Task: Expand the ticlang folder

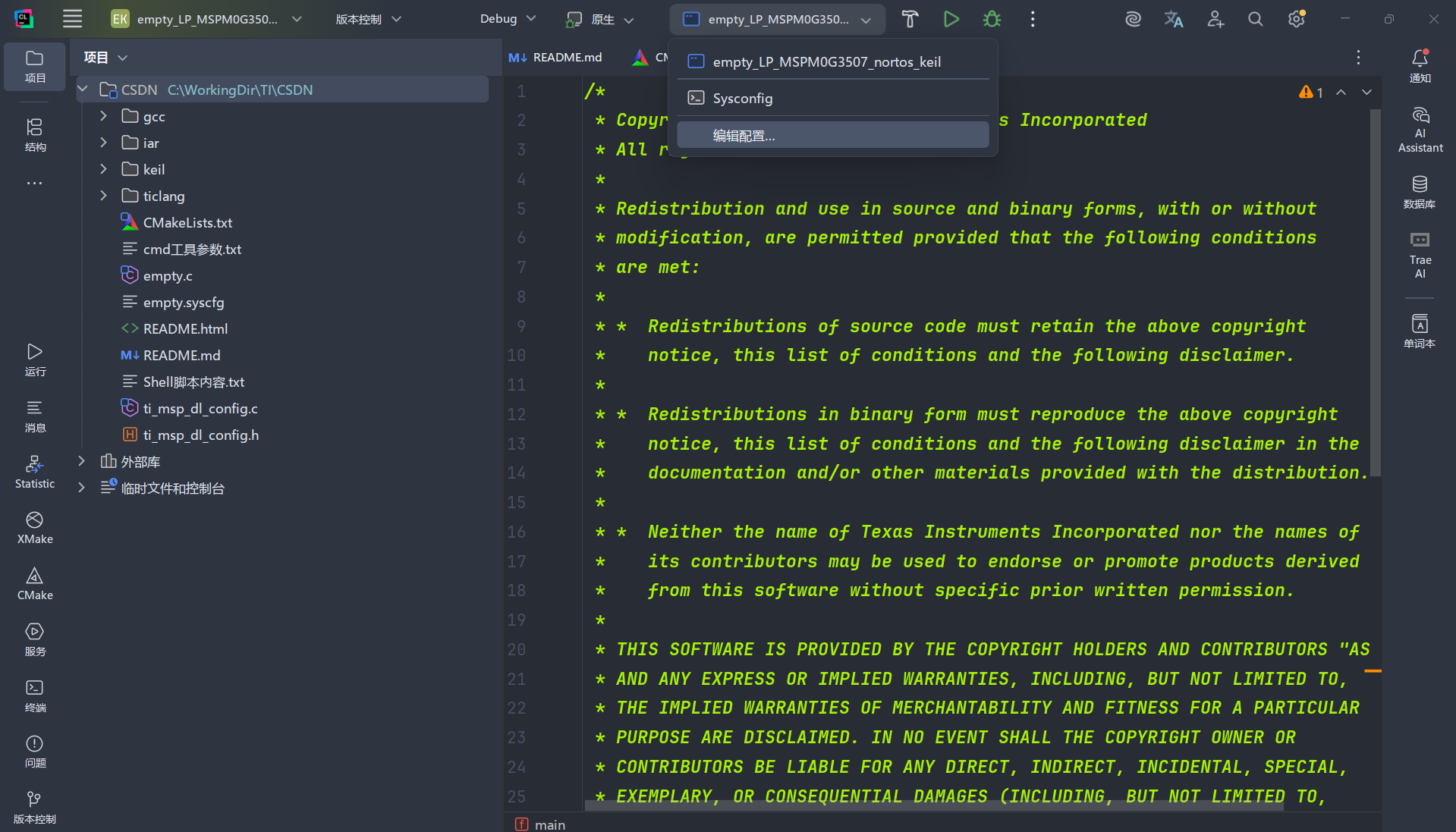Action: click(x=104, y=196)
